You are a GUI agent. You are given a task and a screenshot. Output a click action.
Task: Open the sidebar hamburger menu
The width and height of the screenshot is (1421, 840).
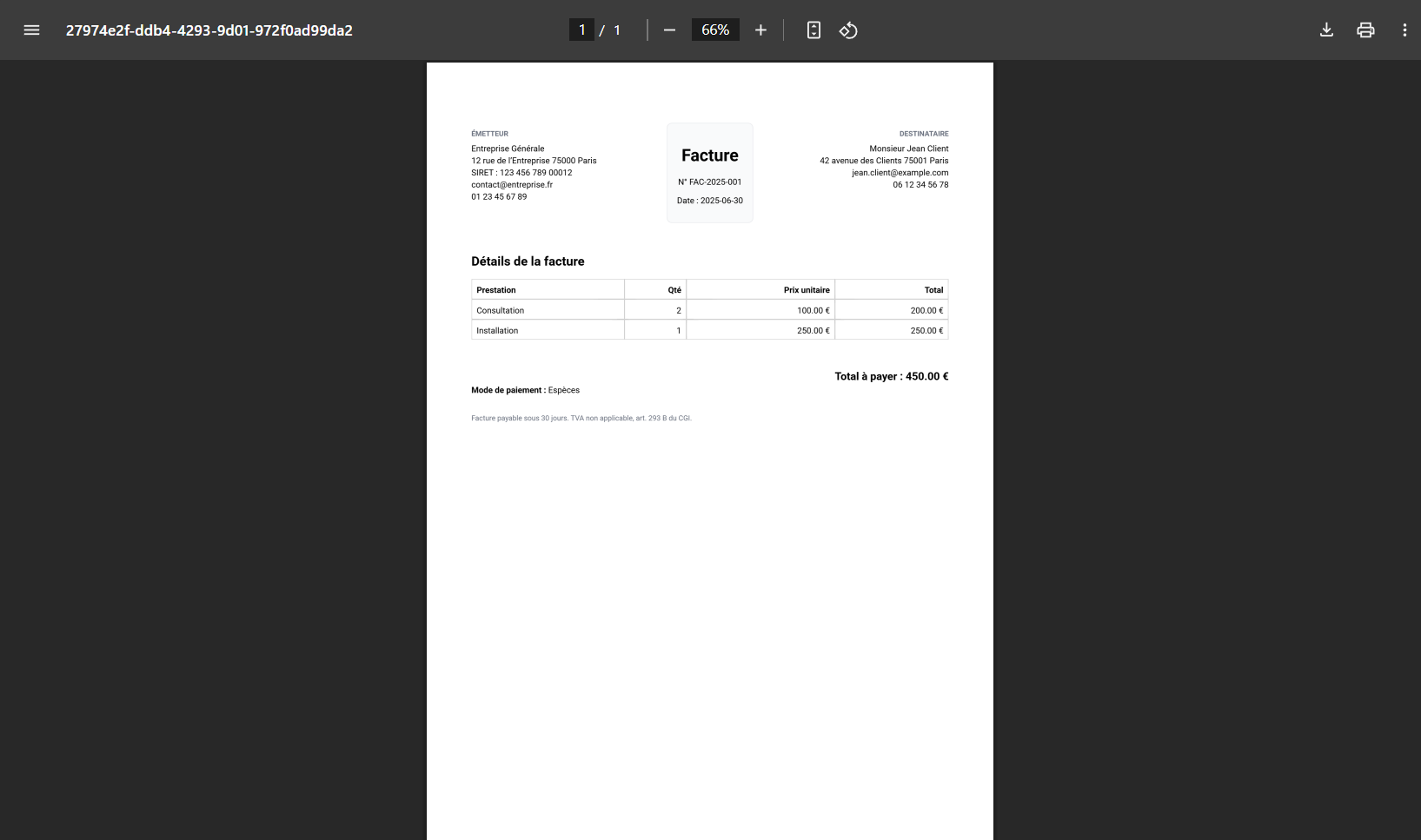tap(32, 30)
